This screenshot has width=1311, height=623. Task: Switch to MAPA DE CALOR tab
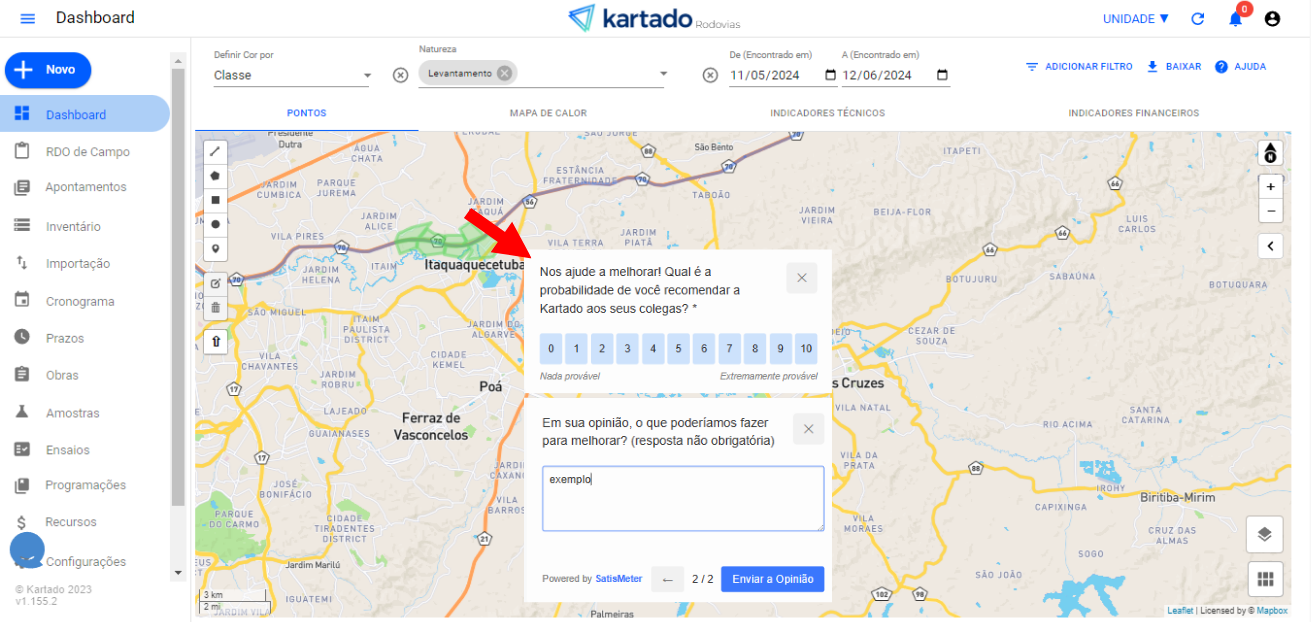(x=548, y=113)
